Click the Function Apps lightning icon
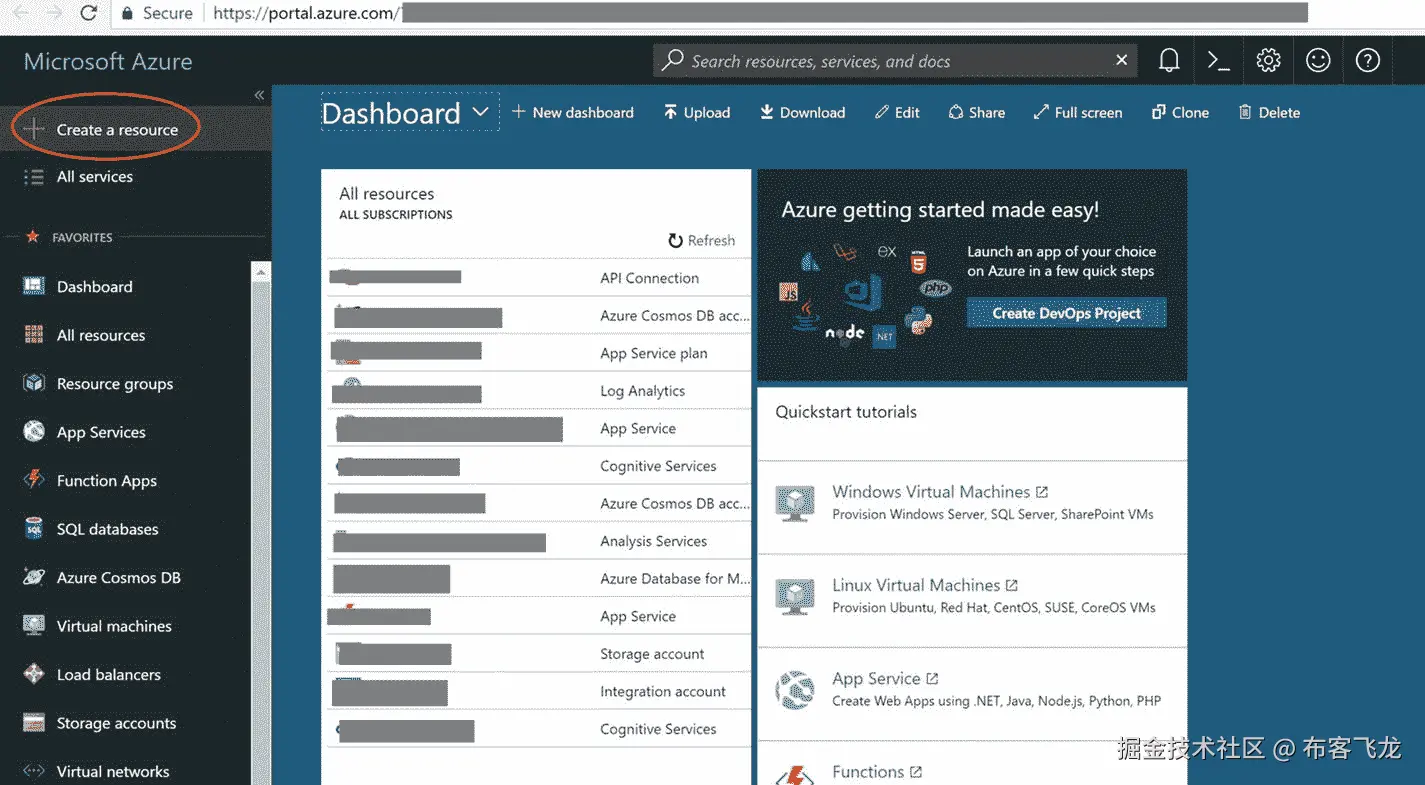This screenshot has height=785, width=1425. 34,480
